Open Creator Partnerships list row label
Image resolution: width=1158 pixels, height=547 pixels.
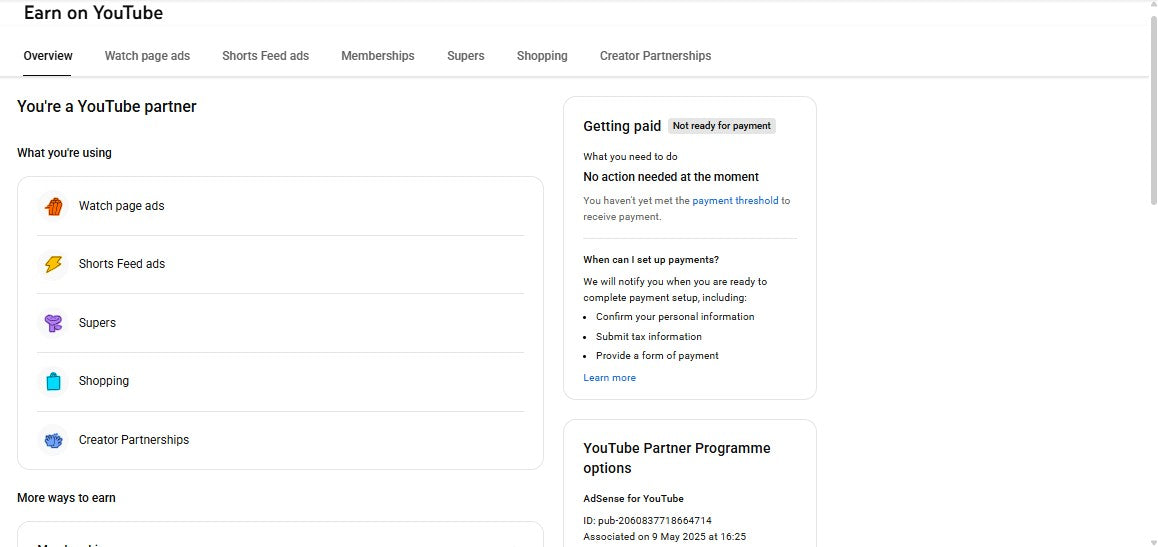point(134,439)
